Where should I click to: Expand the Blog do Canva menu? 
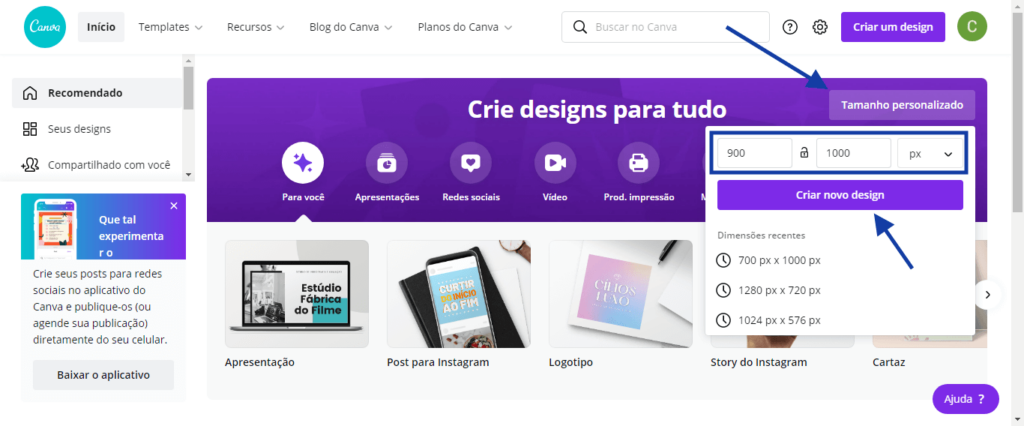(350, 27)
